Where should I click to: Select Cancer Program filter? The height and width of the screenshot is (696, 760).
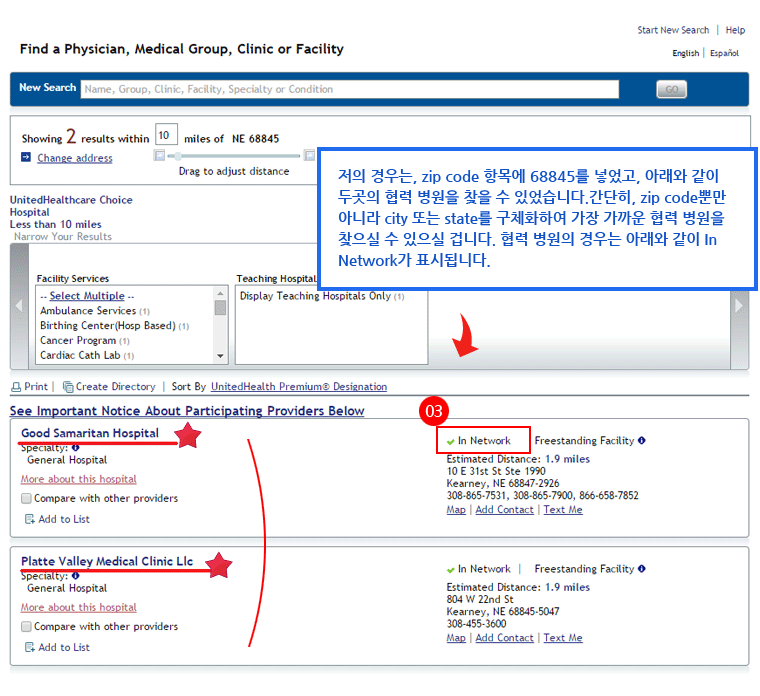(x=85, y=341)
